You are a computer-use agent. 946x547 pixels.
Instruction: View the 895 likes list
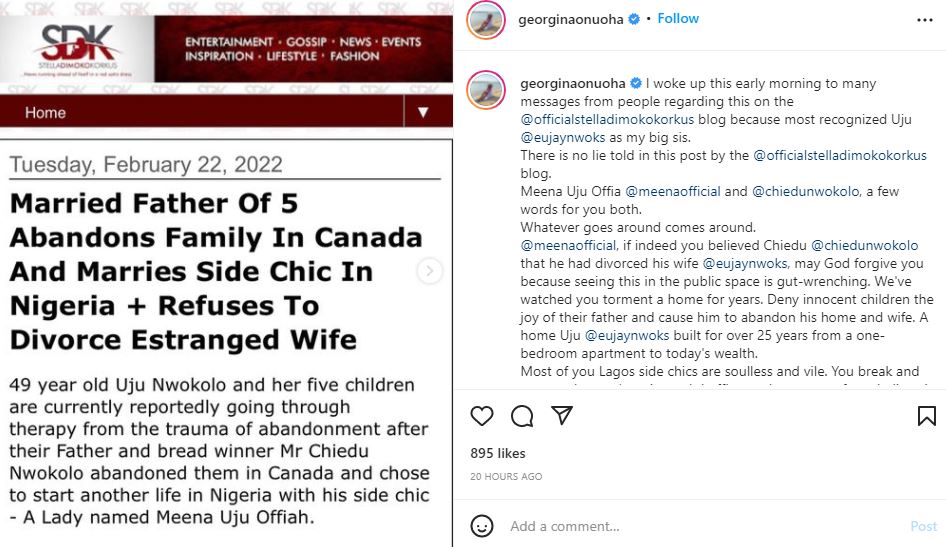(497, 453)
